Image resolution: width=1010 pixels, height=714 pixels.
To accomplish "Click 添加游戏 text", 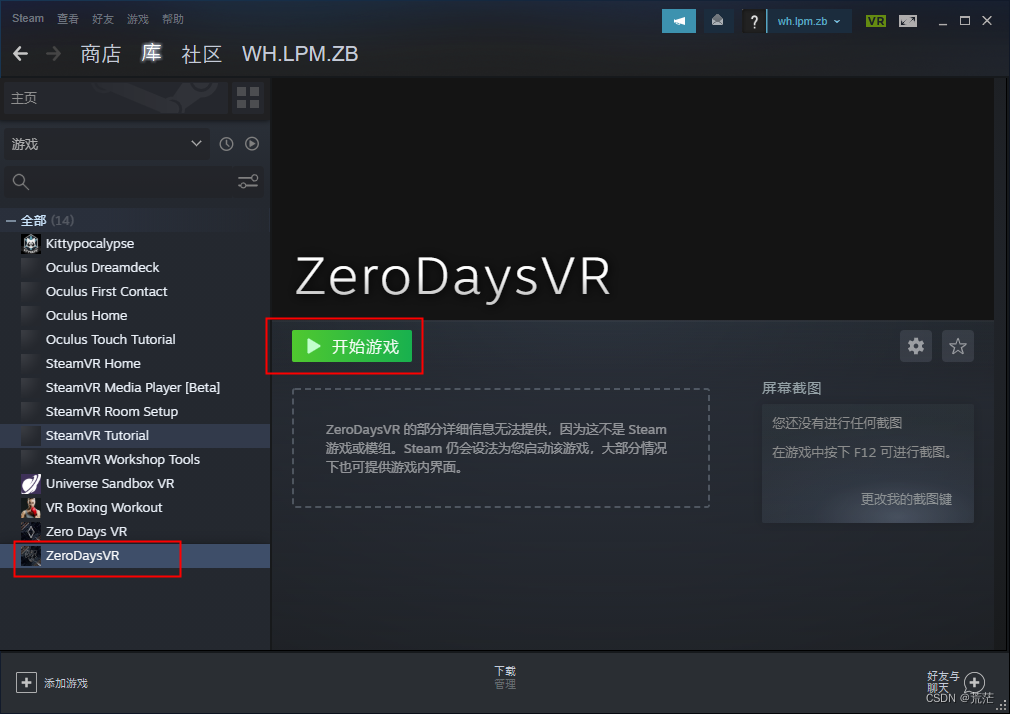I will 66,683.
